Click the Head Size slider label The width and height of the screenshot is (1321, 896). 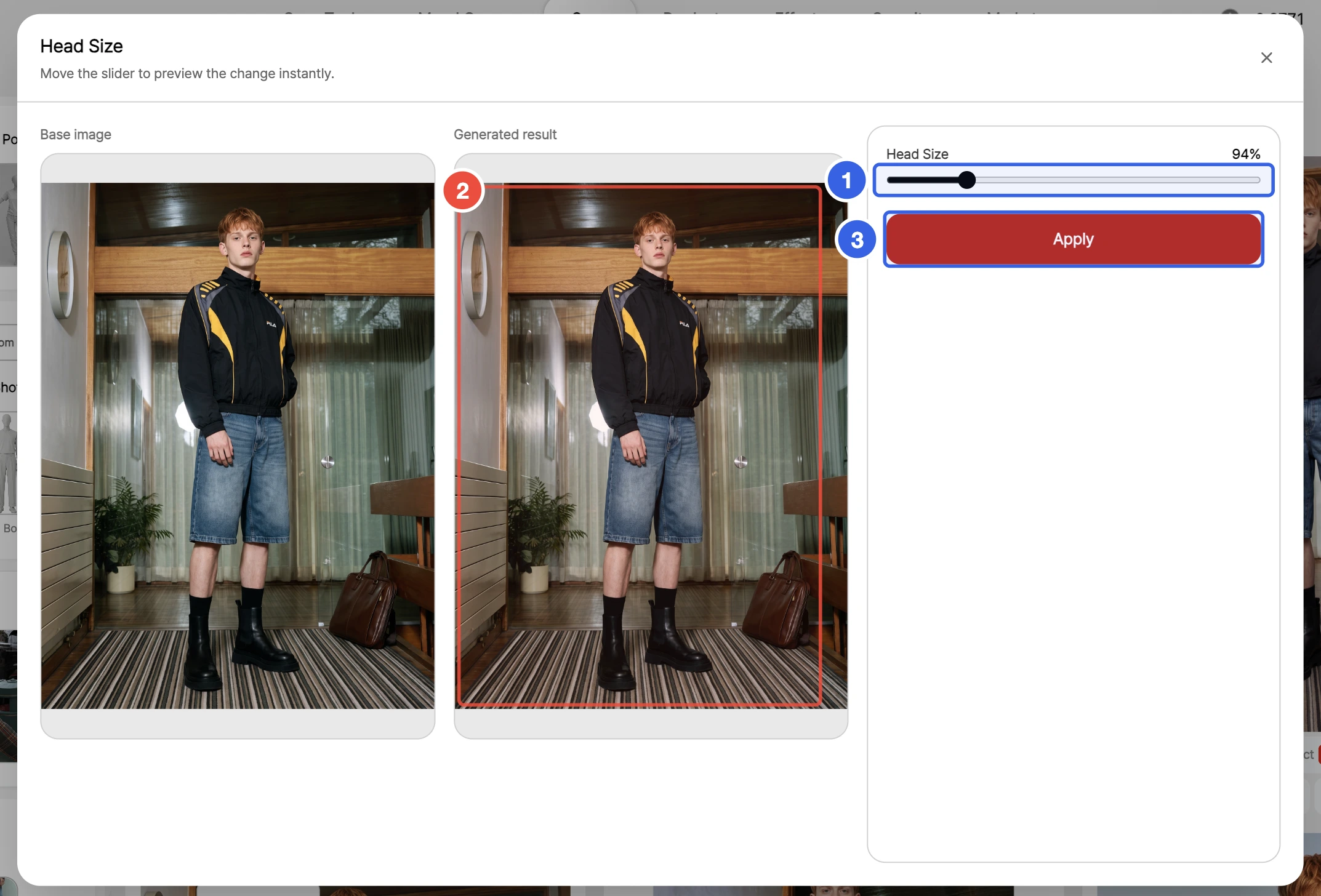point(917,154)
